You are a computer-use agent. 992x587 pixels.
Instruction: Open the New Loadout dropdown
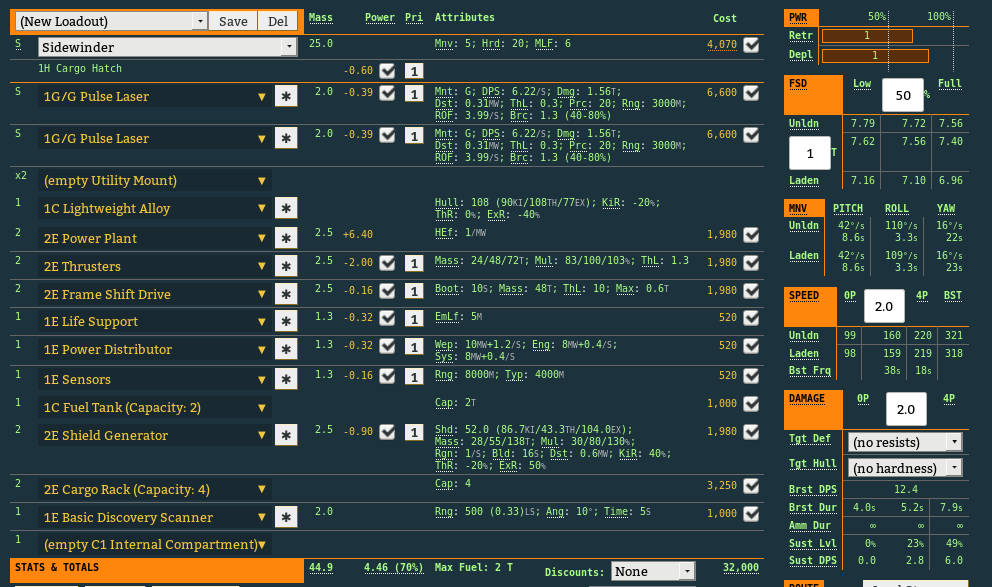tap(111, 21)
